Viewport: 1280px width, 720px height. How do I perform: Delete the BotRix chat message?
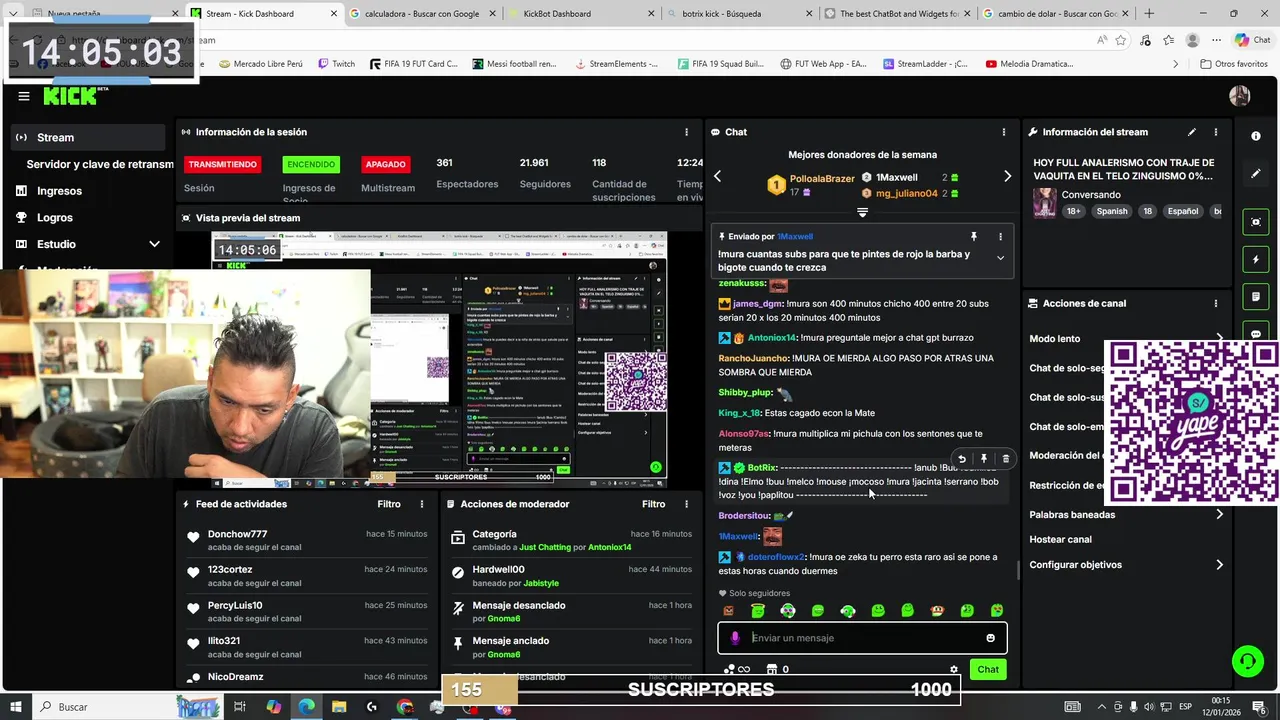[x=1006, y=459]
